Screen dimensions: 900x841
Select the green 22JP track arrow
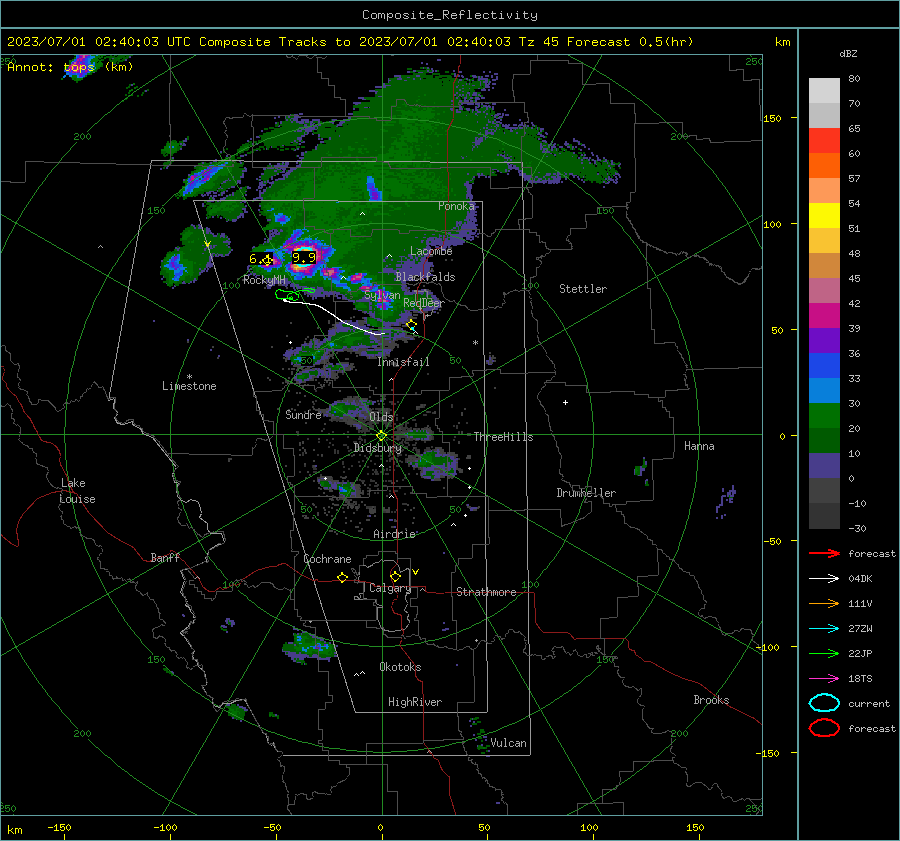pyautogui.click(x=824, y=653)
